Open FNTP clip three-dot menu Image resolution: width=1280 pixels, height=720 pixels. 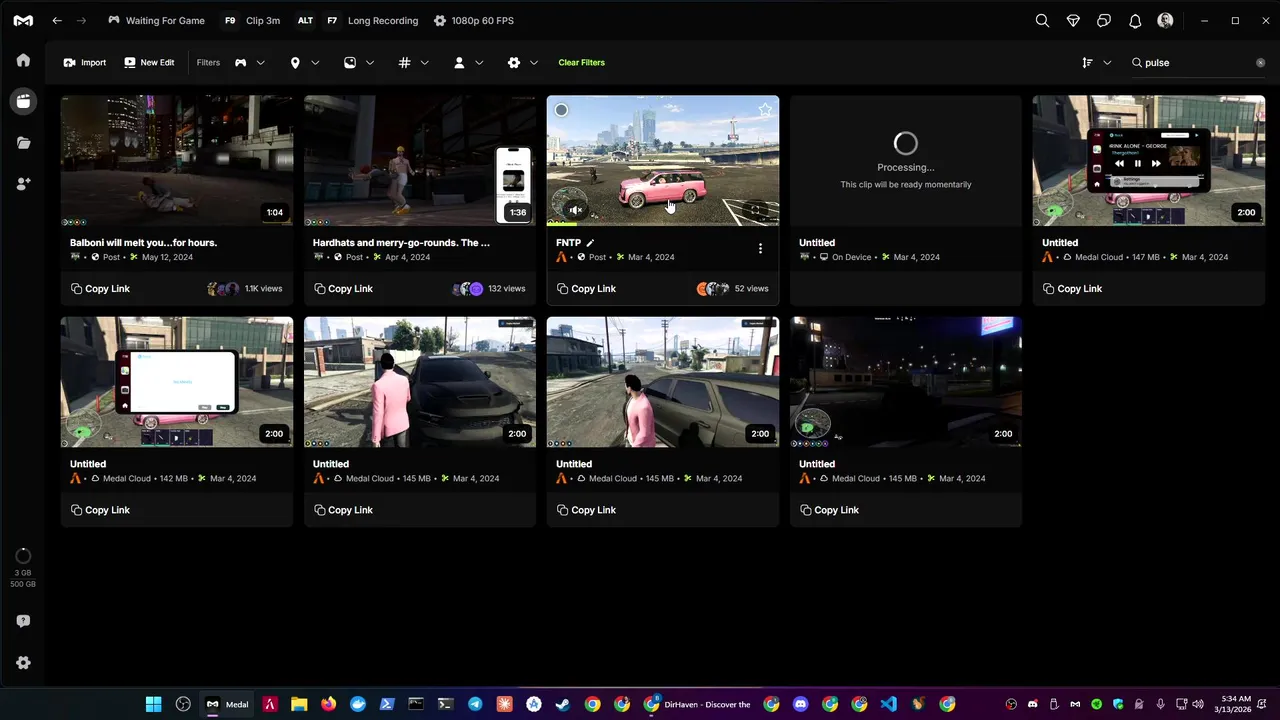pos(760,248)
